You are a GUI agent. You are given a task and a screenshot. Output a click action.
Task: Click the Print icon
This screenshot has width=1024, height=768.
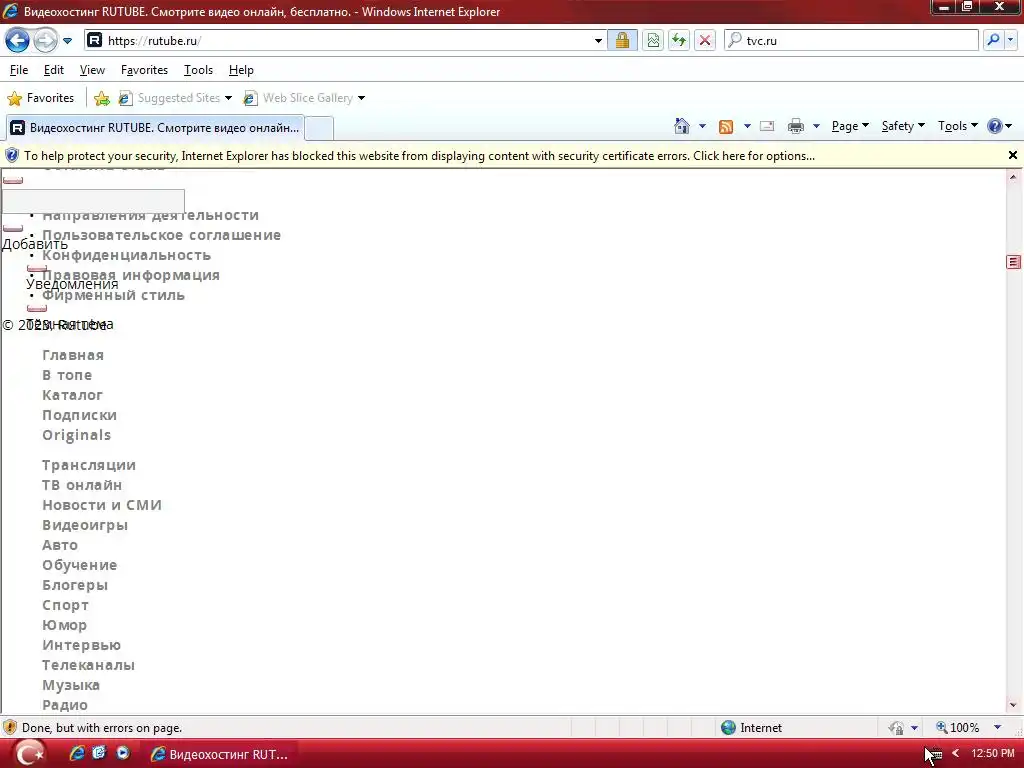tap(795, 126)
